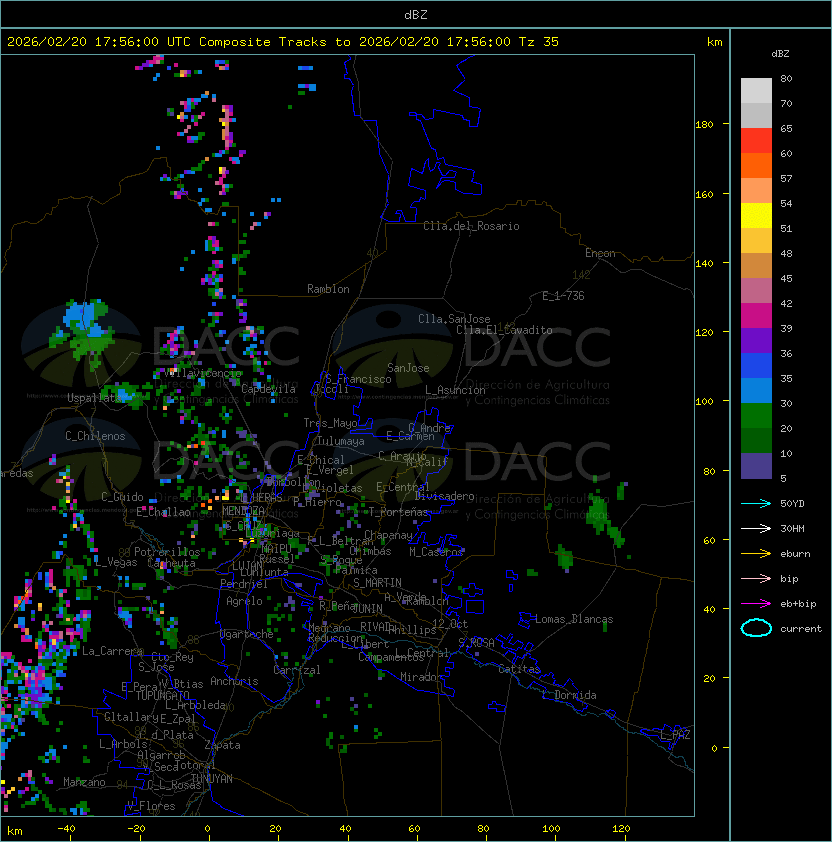832x842 pixels.
Task: Click the 'Agrelo' map label
Action: coord(244,601)
